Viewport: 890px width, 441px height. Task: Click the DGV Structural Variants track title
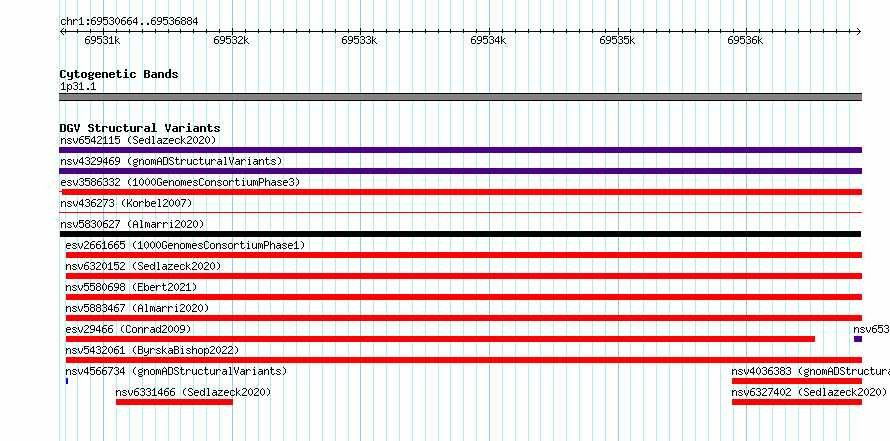click(x=140, y=128)
